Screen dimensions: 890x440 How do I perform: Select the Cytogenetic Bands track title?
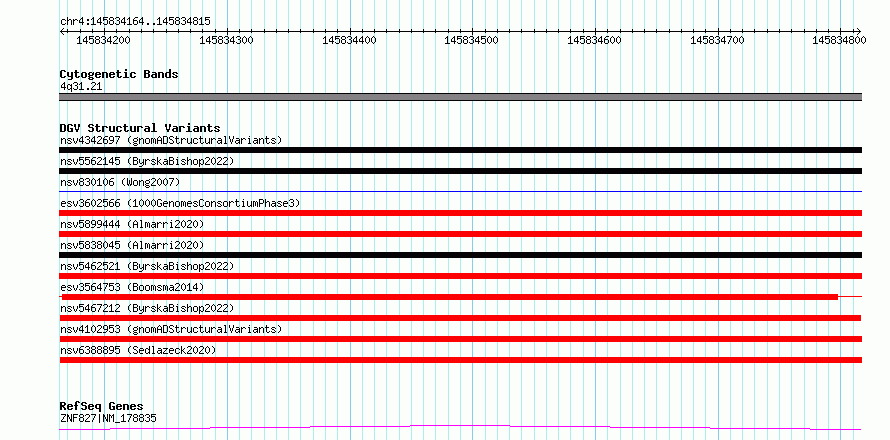[x=119, y=74]
